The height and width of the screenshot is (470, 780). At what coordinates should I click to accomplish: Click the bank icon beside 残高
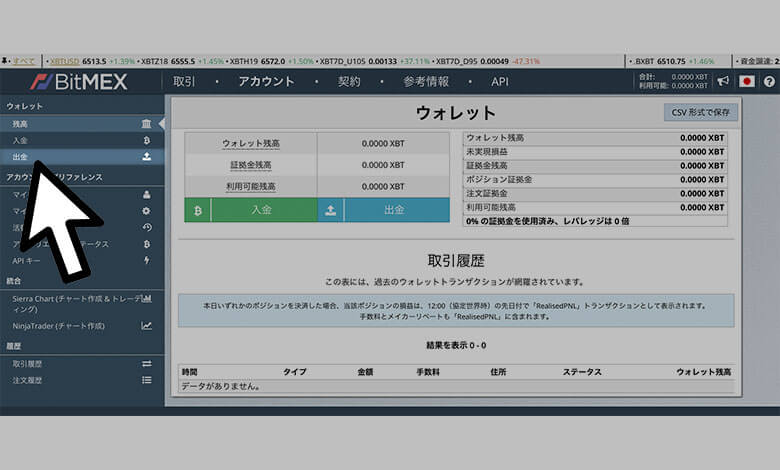coord(146,123)
